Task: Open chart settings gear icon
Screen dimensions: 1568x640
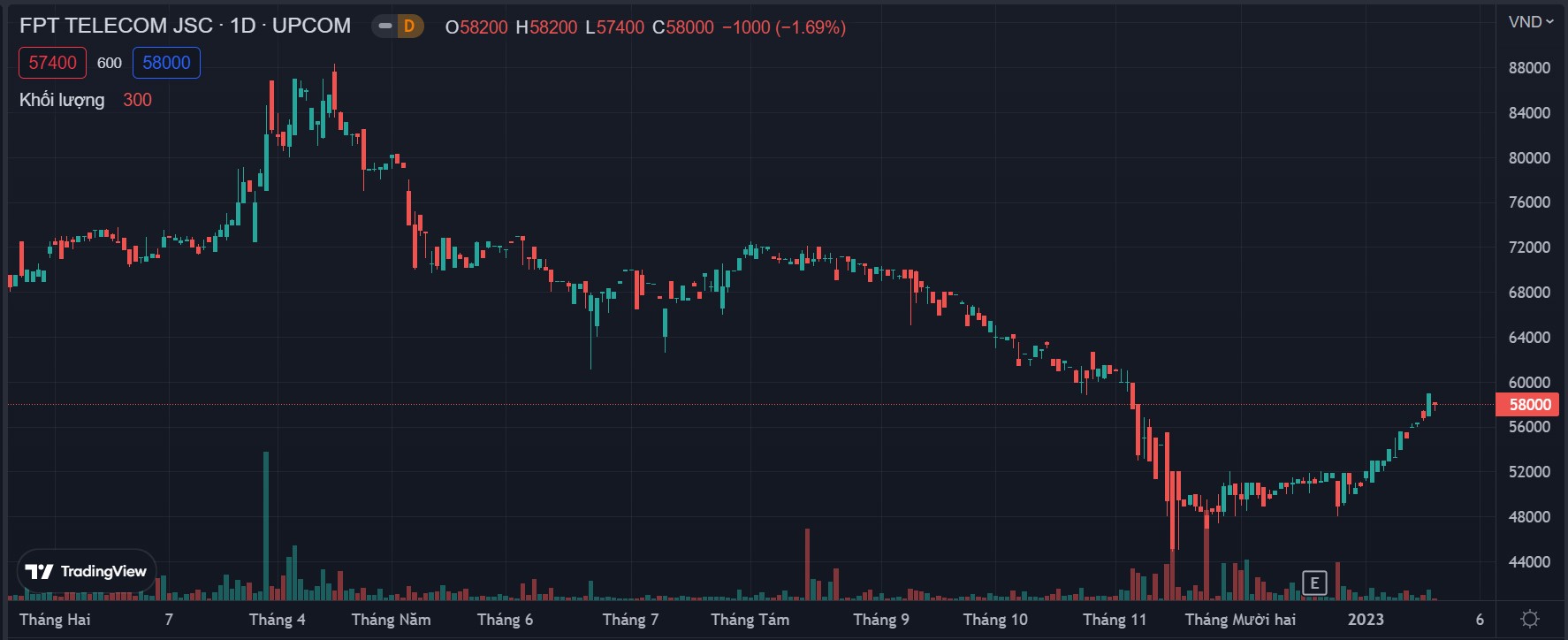Action: 1530,619
